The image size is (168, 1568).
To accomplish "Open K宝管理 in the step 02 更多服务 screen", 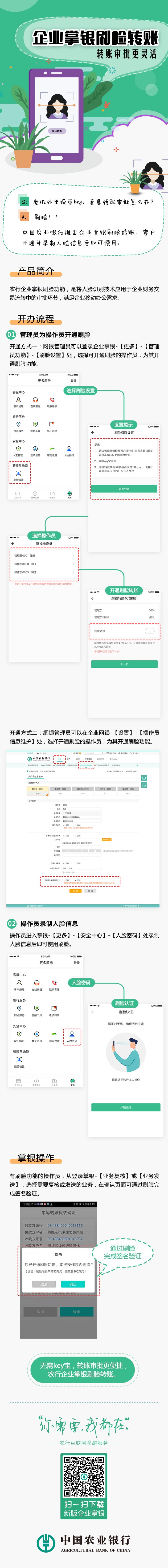I will pos(19,1037).
